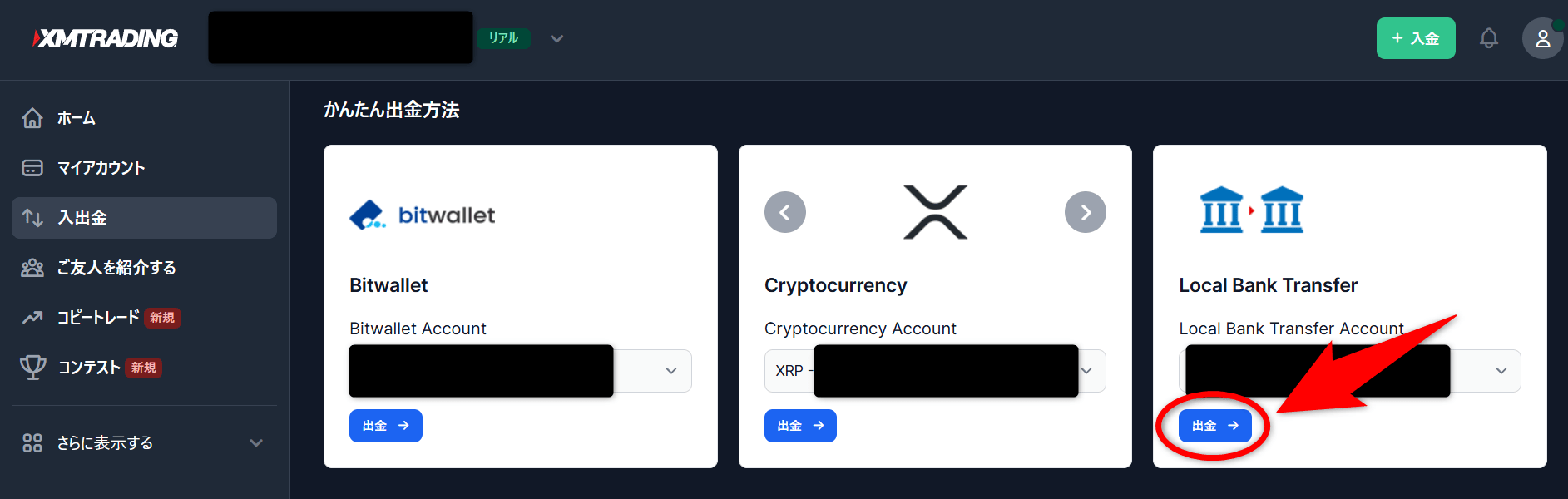The height and width of the screenshot is (499, 1568).
Task: Click the Local Bank Transfer bank icon
Action: point(1252,210)
